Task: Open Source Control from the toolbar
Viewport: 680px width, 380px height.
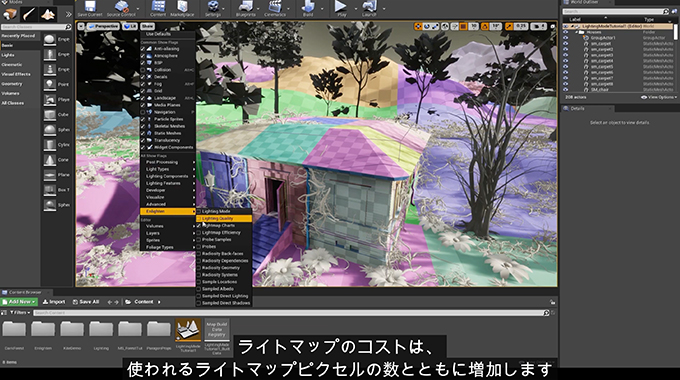Action: [121, 8]
